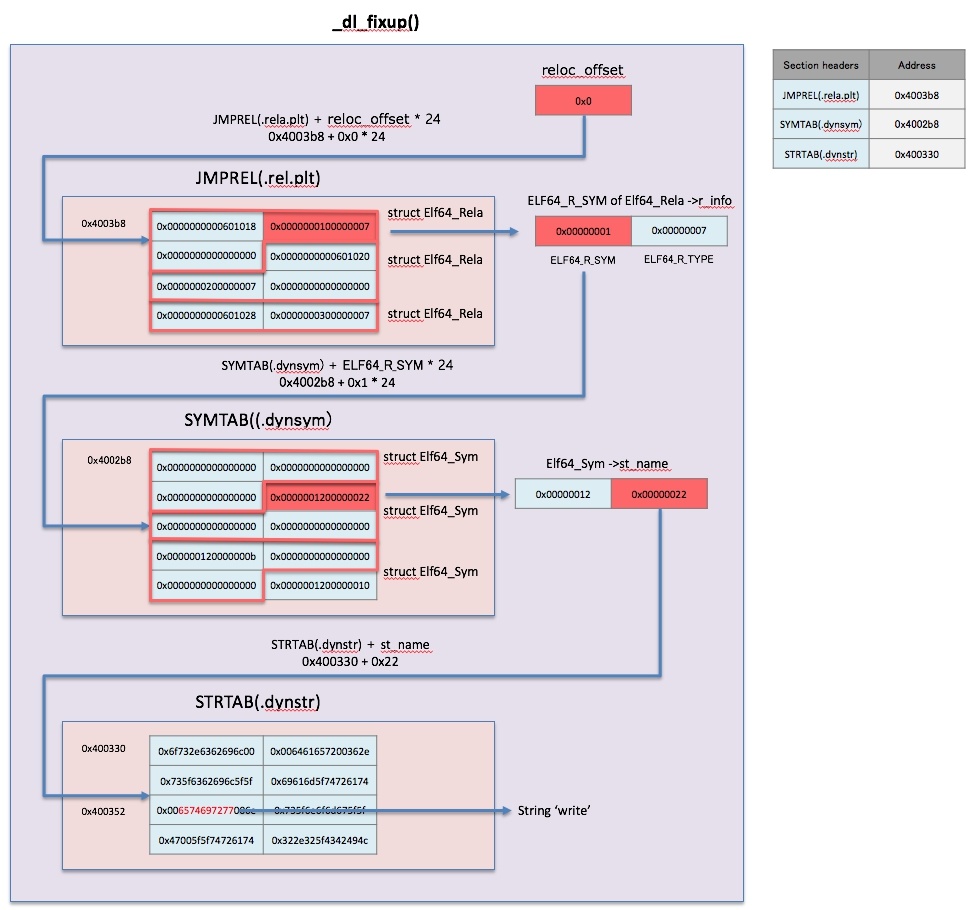
Task: Click the JMPREL(.rela.plt) row in the Section headers table
Action: (x=821, y=95)
